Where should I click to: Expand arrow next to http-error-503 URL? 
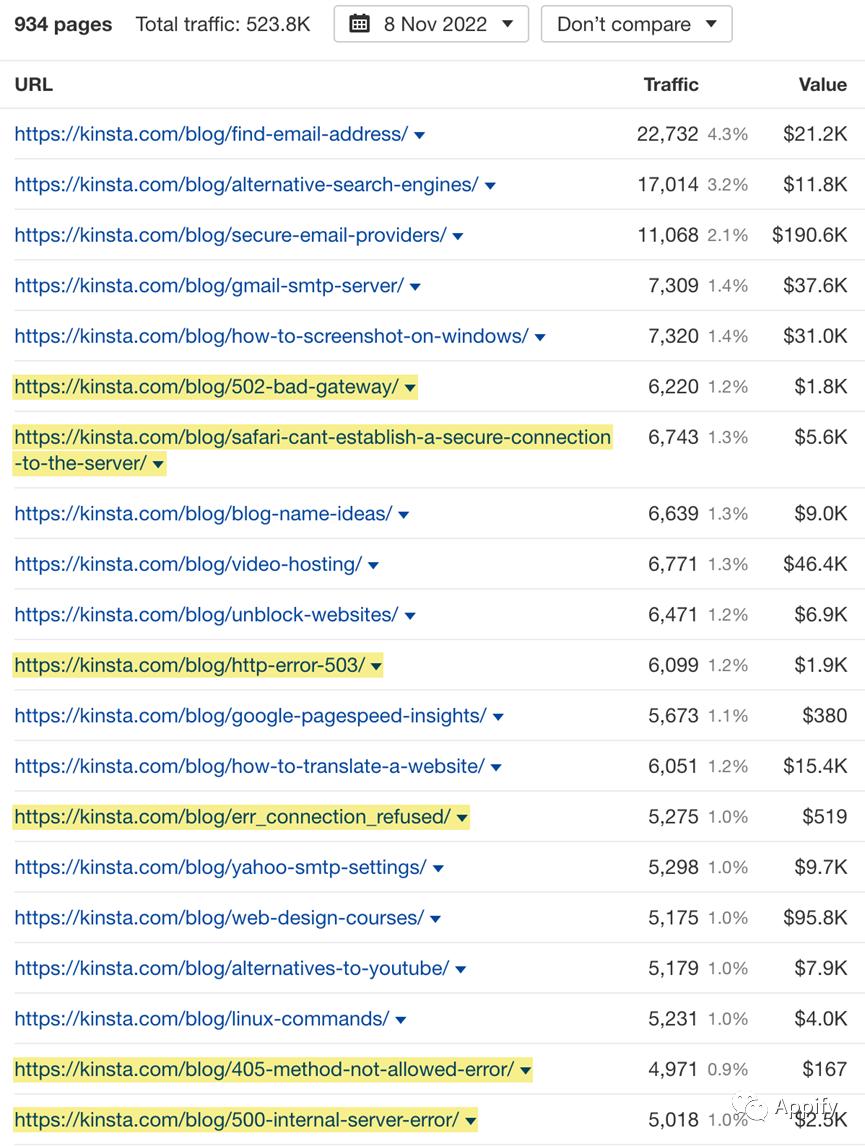pyautogui.click(x=376, y=666)
